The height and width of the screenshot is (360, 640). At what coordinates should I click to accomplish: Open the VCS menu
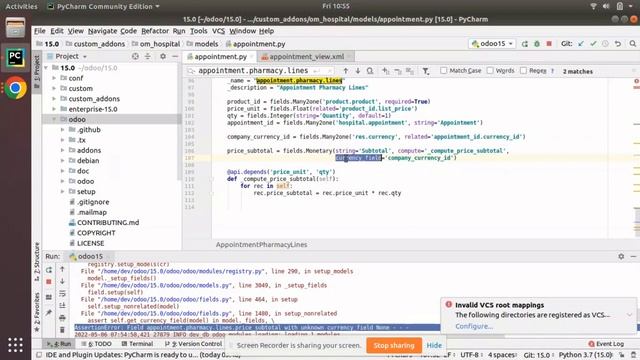click(218, 31)
